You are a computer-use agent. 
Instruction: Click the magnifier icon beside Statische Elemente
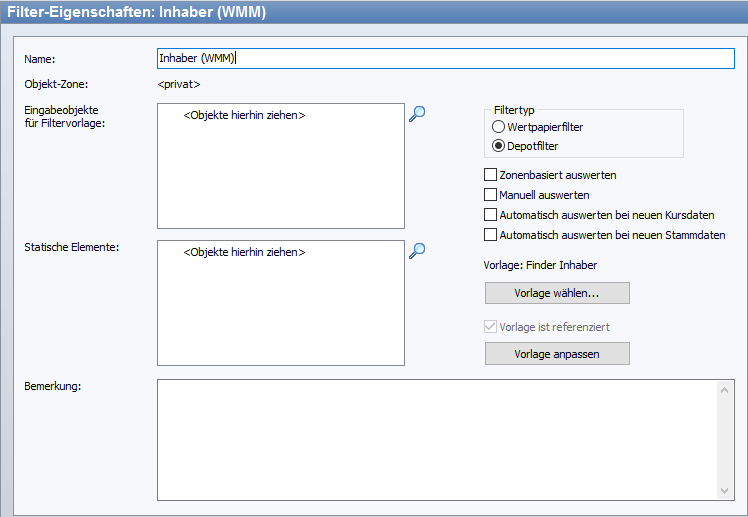tap(417, 250)
